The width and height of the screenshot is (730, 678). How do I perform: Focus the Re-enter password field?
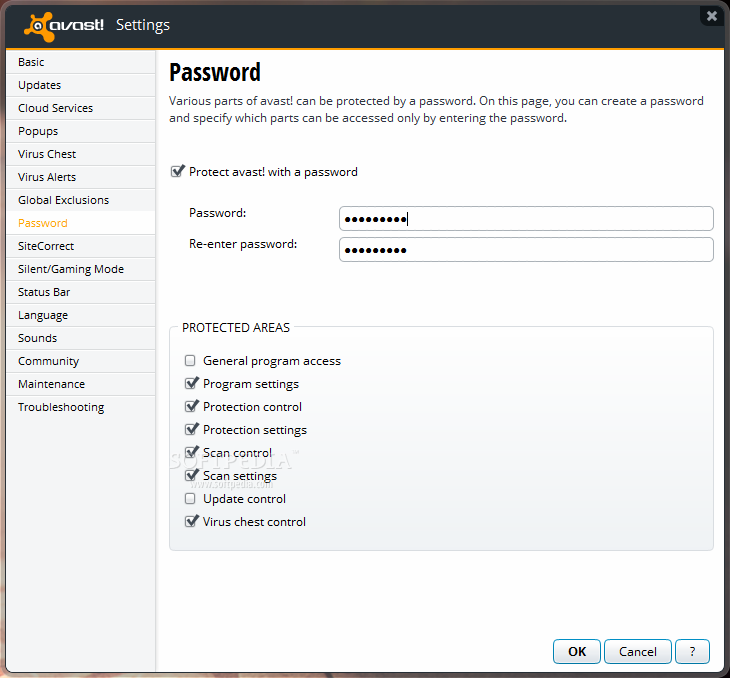tap(526, 250)
